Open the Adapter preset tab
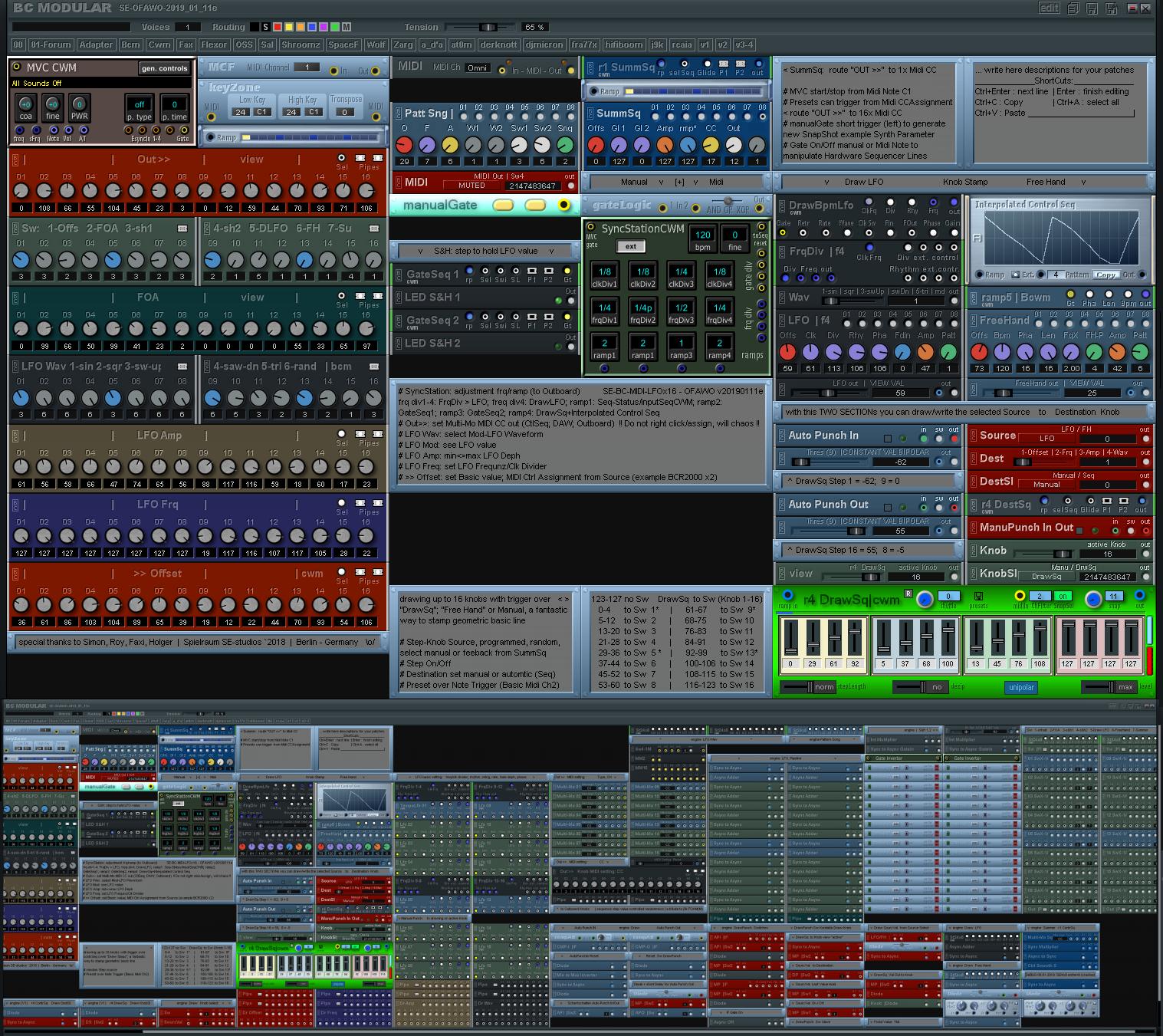 pos(97,44)
